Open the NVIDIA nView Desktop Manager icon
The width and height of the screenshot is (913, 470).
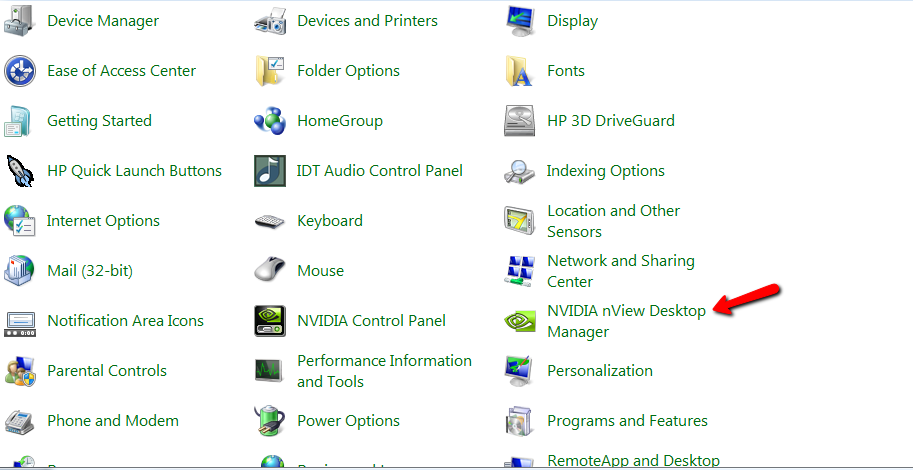[x=520, y=321]
